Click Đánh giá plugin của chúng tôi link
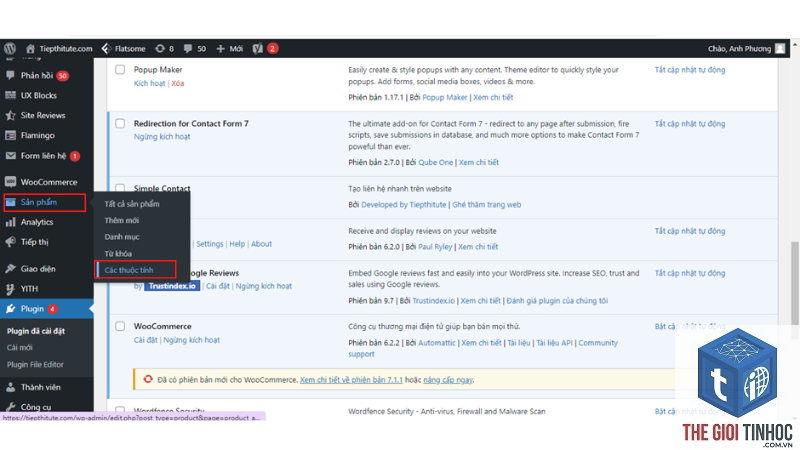The width and height of the screenshot is (800, 450). pos(557,301)
